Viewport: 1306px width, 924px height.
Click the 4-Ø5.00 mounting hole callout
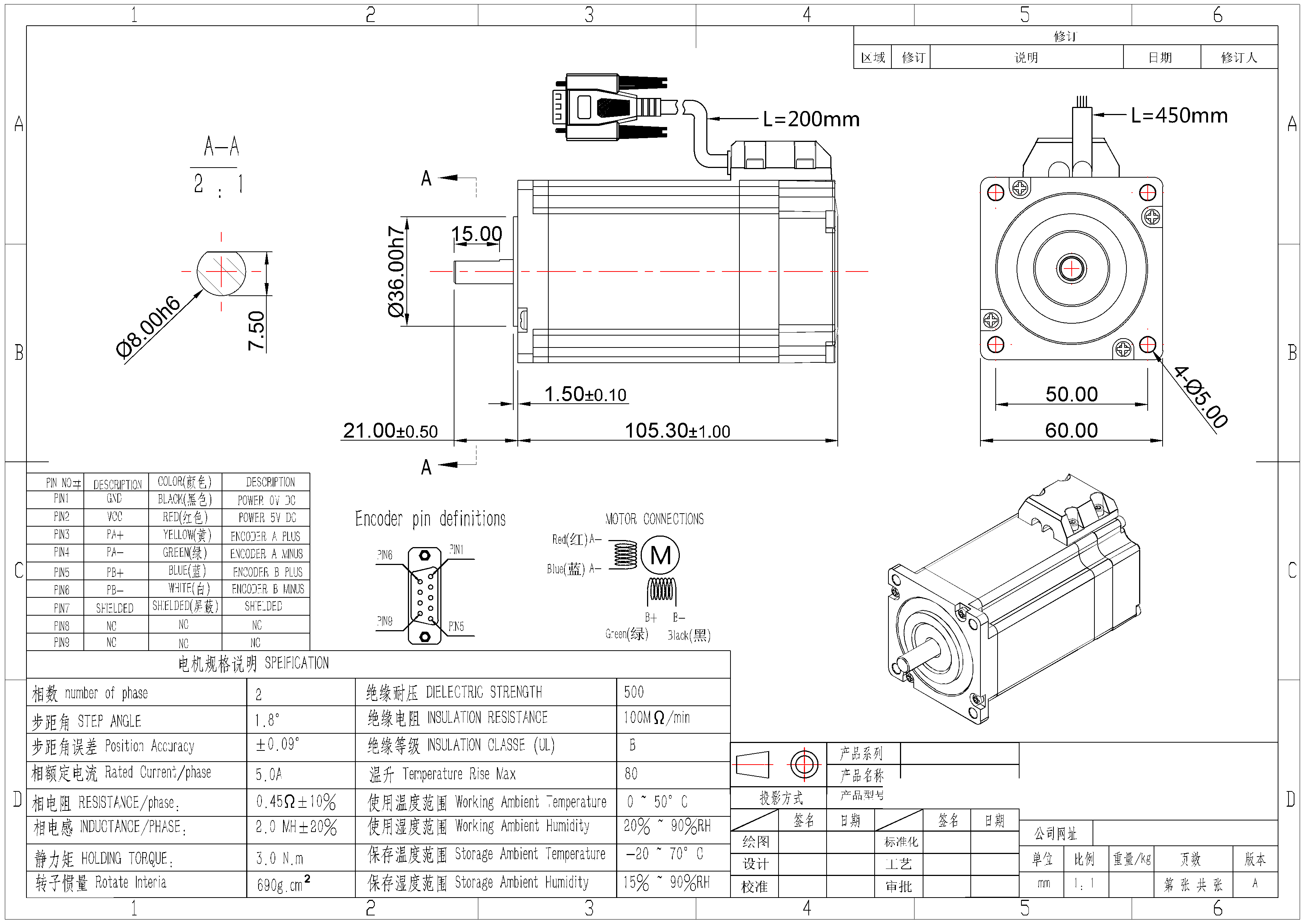click(1201, 397)
